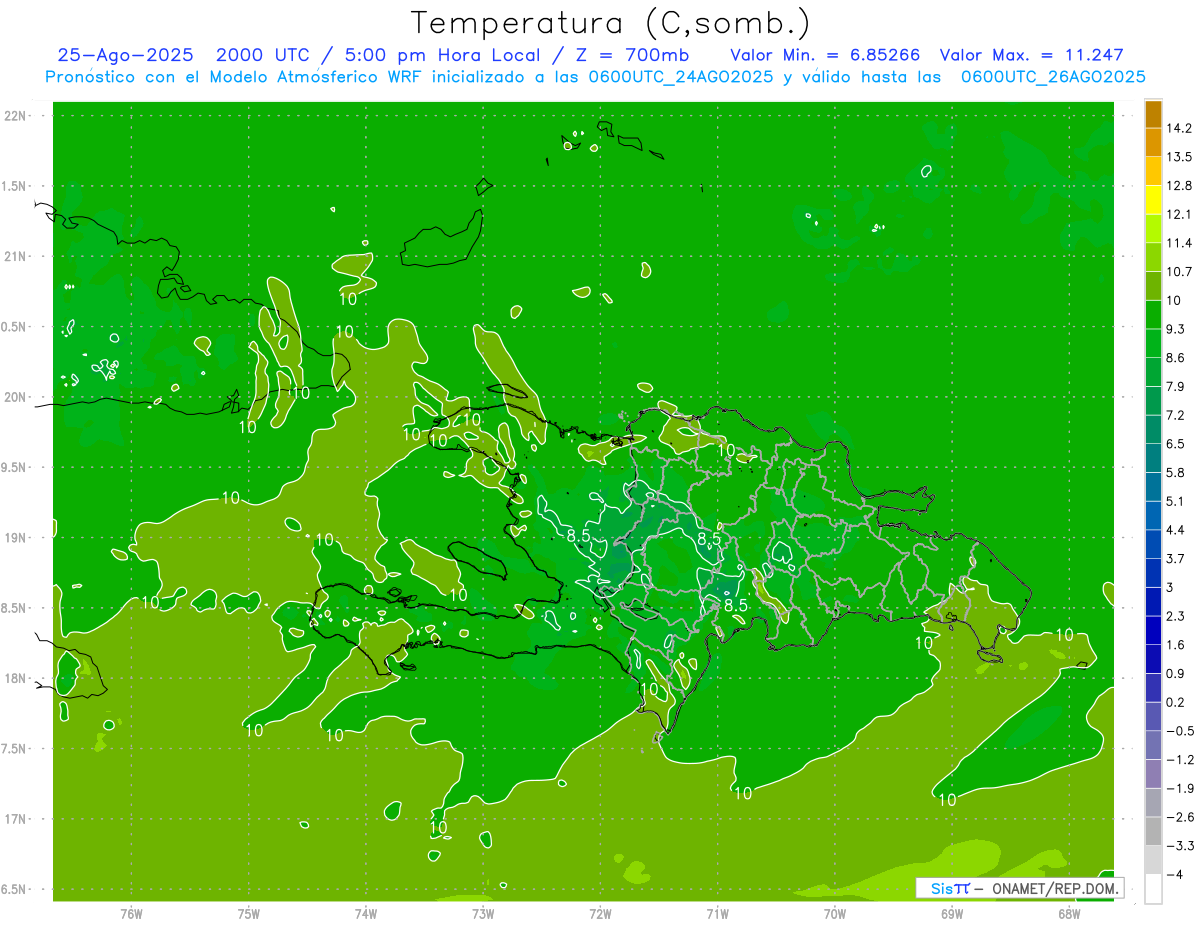
Task: Select the date text "25-Ago-2025"
Action: 125,56
